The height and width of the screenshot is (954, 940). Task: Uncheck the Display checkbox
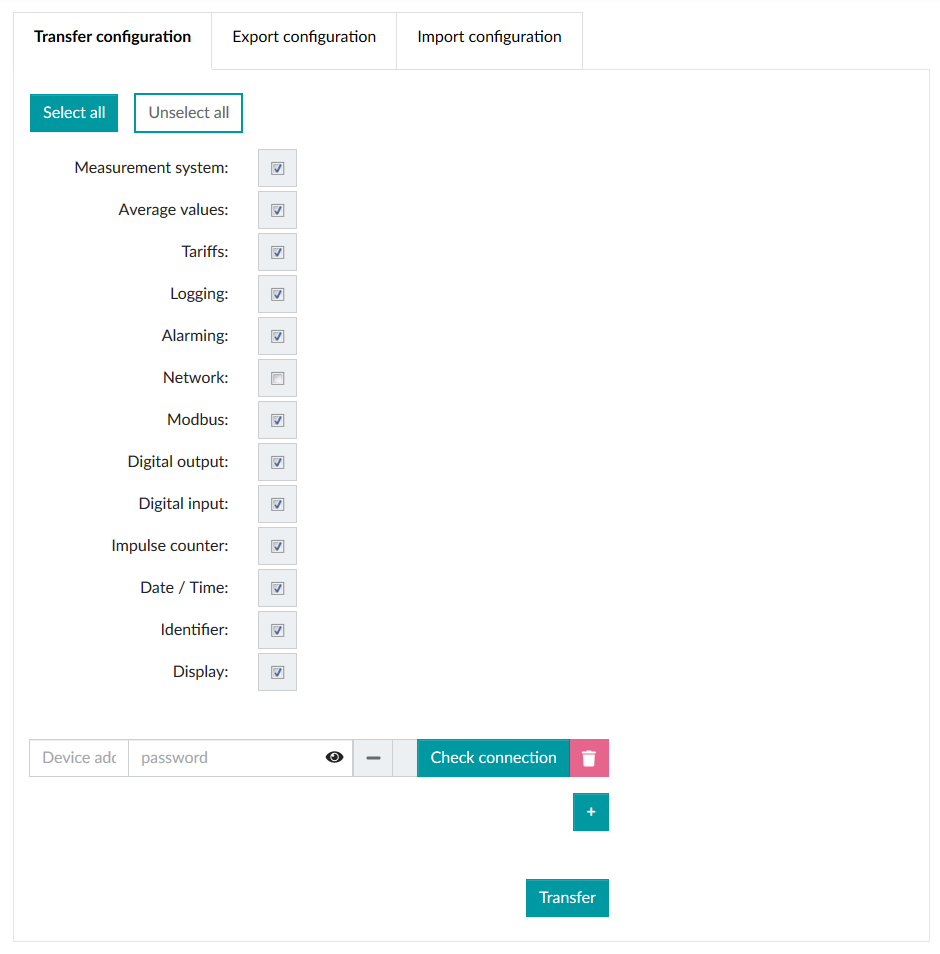pyautogui.click(x=277, y=672)
